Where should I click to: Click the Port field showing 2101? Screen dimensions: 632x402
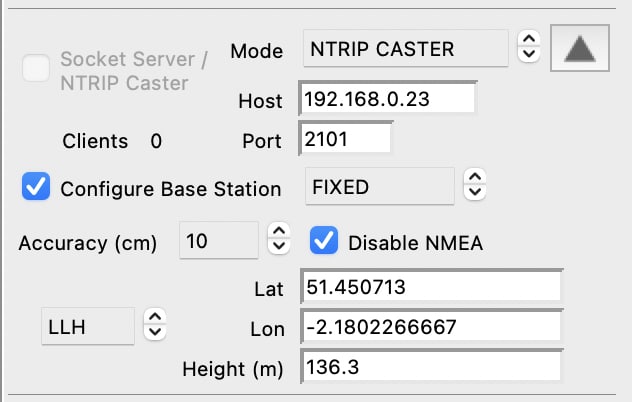click(x=345, y=138)
